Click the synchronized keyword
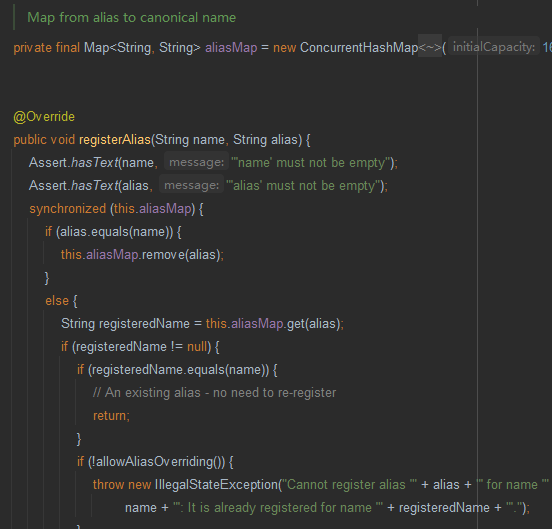Viewport: 552px width, 529px height. point(68,209)
